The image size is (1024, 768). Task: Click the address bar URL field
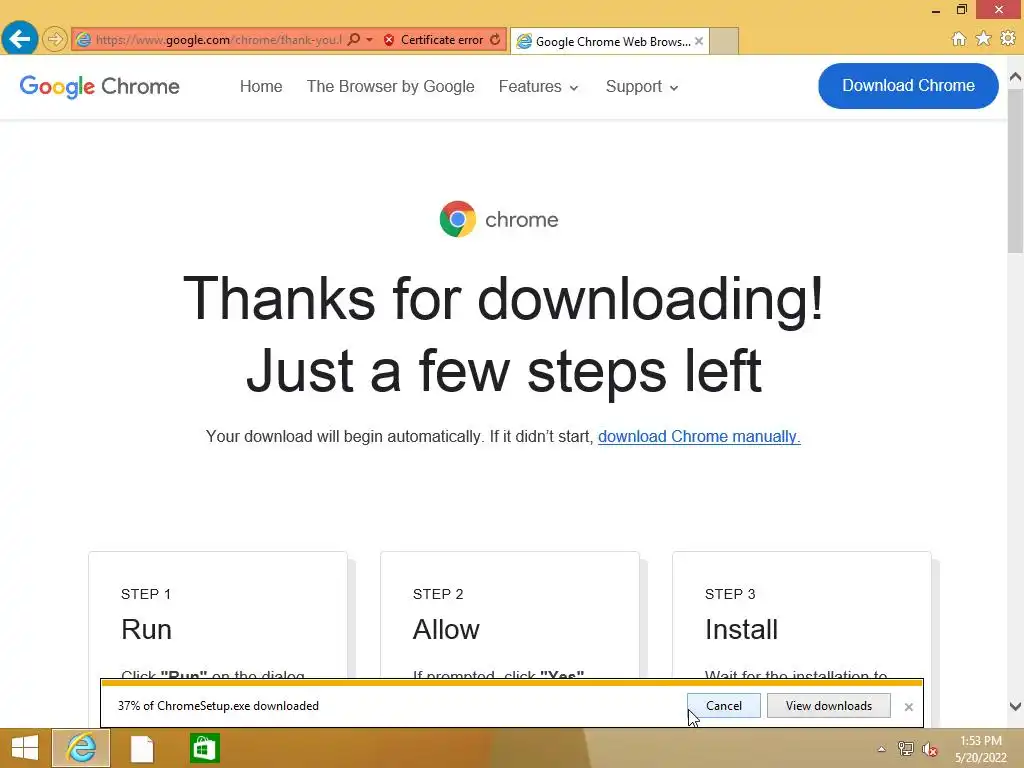[x=218, y=40]
